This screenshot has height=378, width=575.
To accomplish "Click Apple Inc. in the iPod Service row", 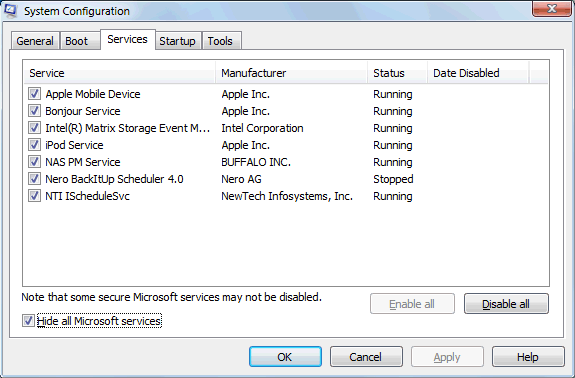I will pyautogui.click(x=246, y=145).
